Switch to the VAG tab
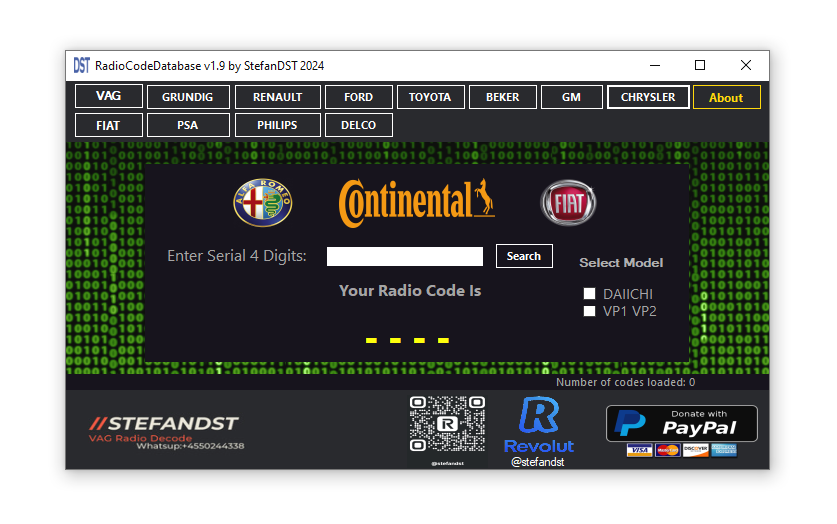Image resolution: width=837 pixels, height=524 pixels. click(109, 96)
